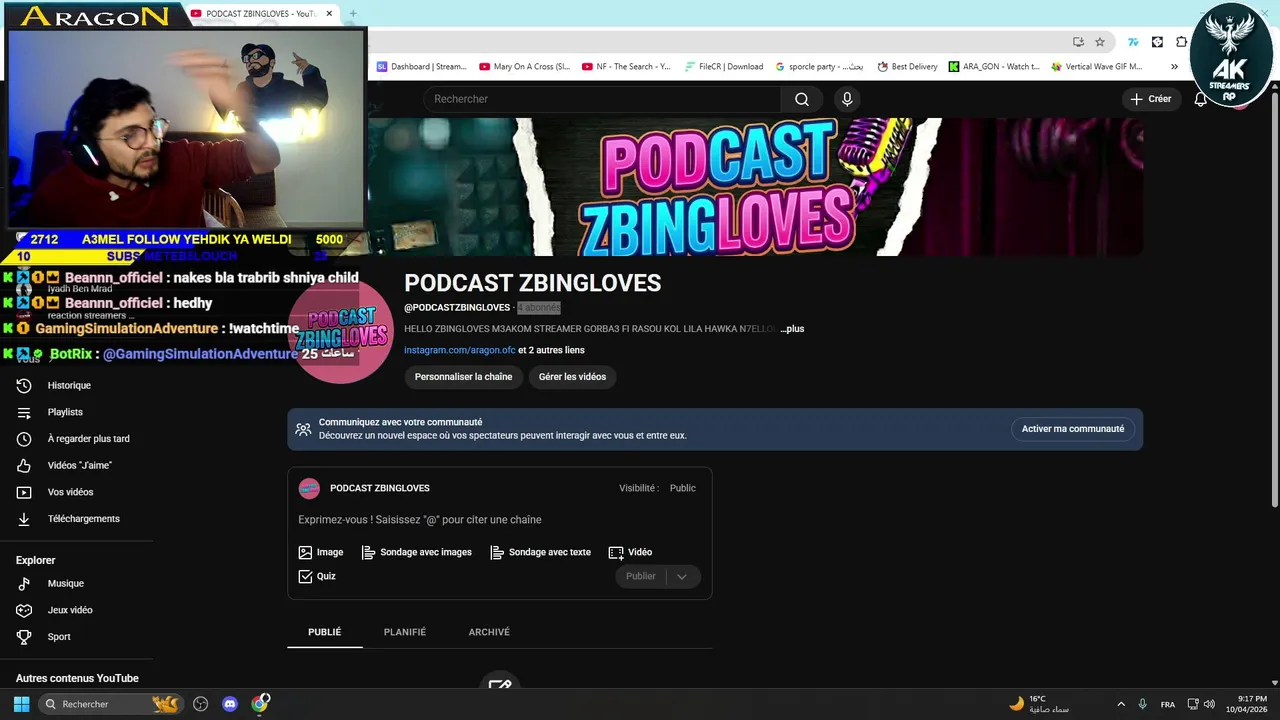Screen dimensions: 1280x720
Task: Open Dashboard Stream bookmark
Action: 421,67
